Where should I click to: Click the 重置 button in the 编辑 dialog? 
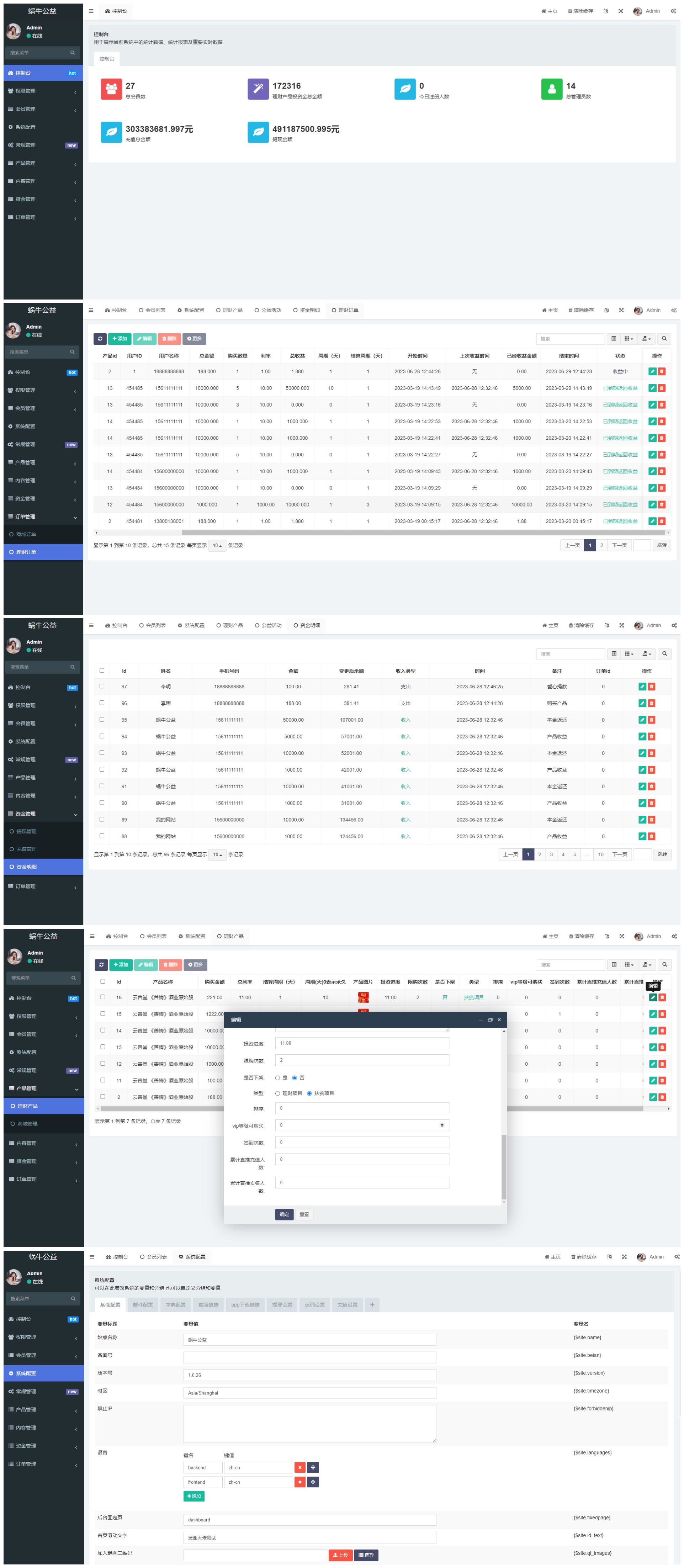click(304, 1214)
